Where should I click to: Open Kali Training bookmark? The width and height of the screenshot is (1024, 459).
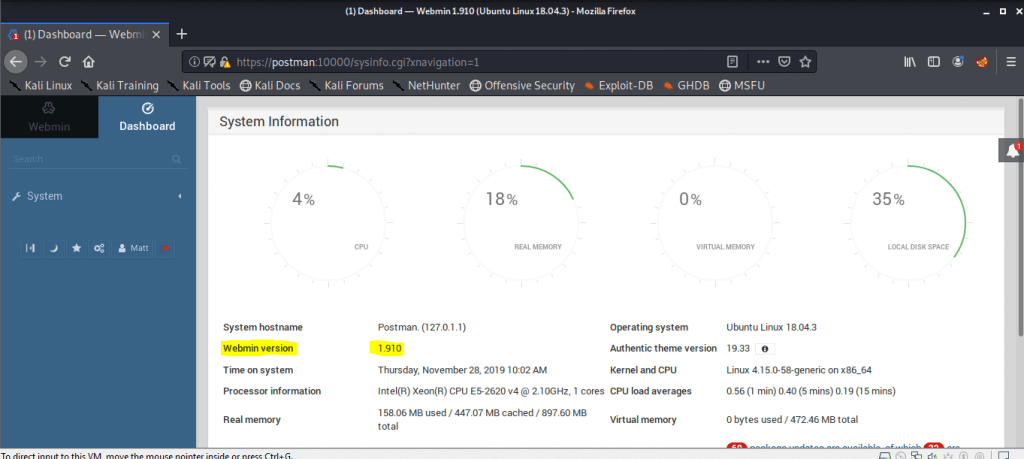pos(120,86)
